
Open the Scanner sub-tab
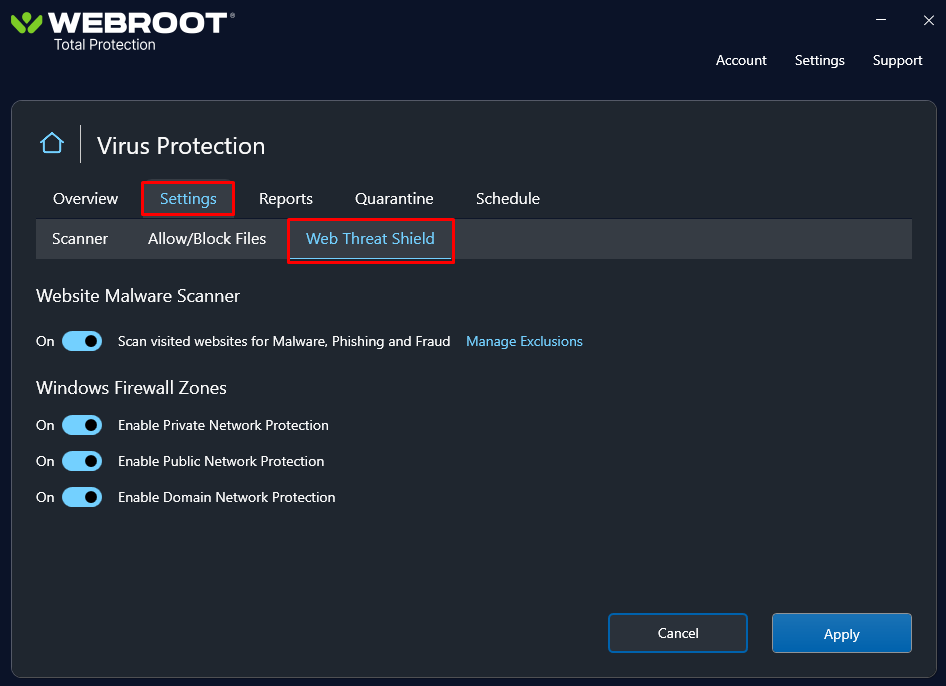pos(80,239)
